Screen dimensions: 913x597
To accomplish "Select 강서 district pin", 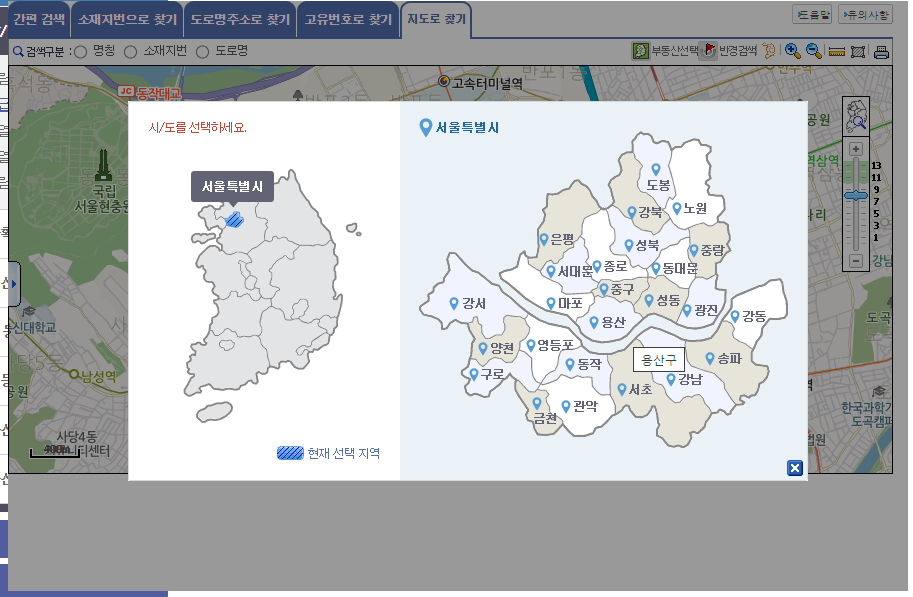I will pos(454,303).
